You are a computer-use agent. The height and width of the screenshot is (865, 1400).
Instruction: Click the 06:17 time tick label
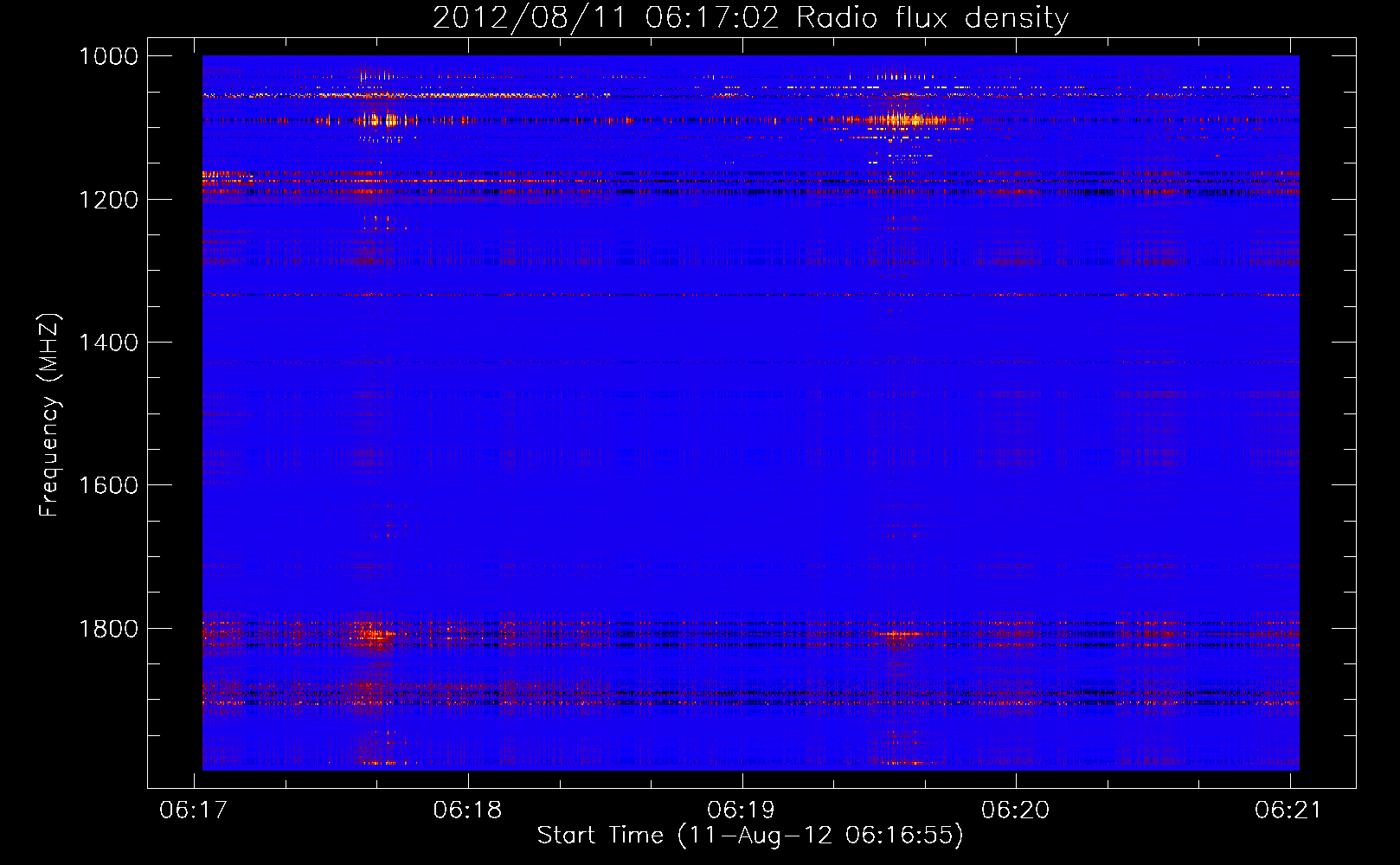pos(194,810)
